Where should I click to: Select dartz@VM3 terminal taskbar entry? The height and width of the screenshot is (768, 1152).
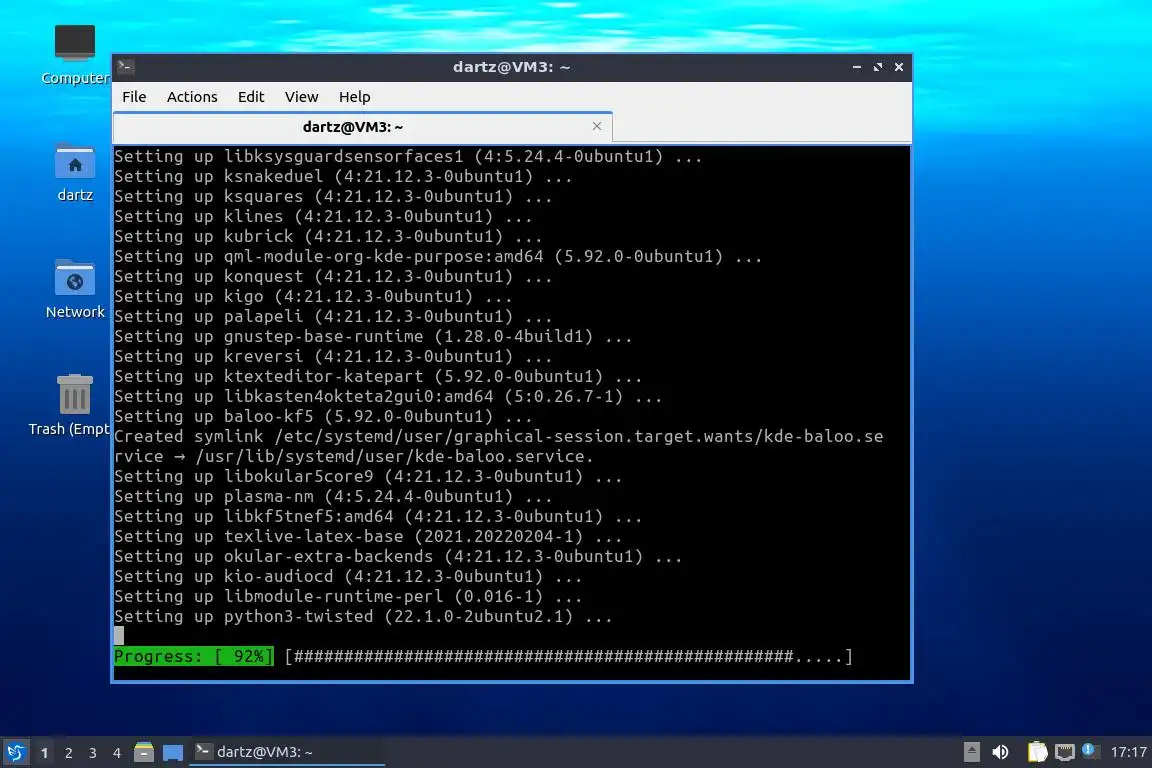pyautogui.click(x=287, y=752)
